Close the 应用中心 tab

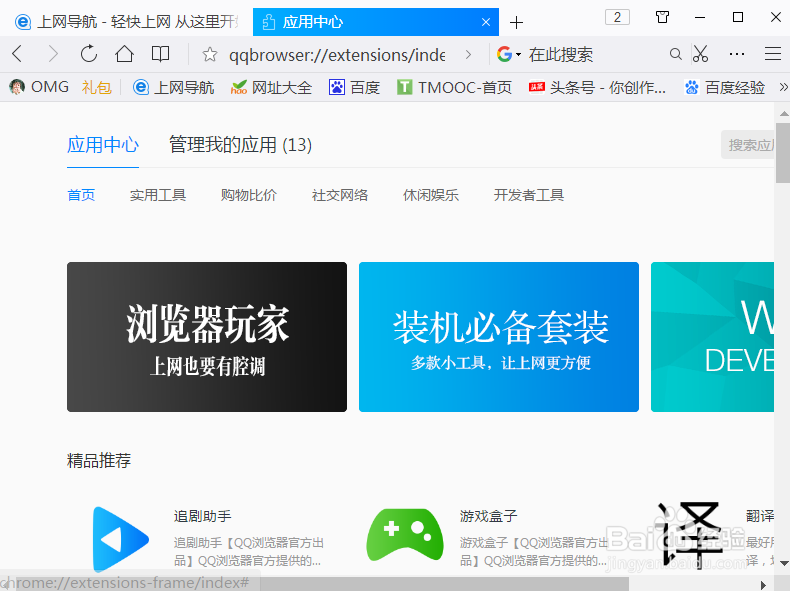click(x=486, y=22)
